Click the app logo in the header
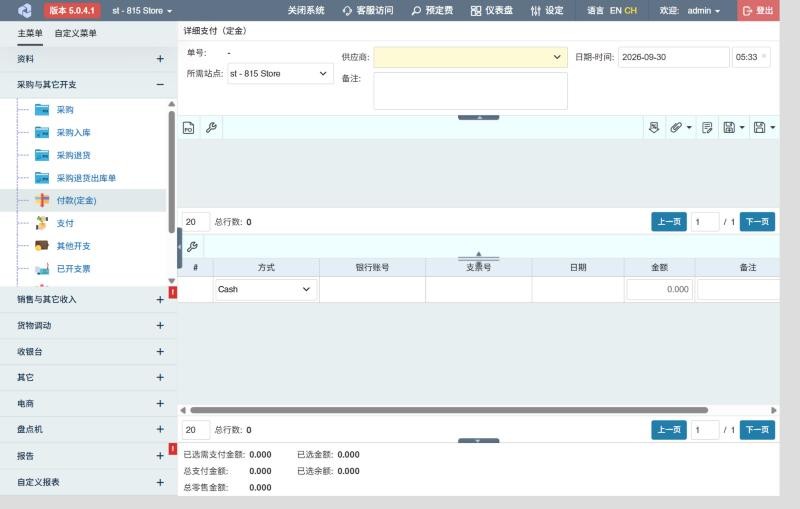The height and width of the screenshot is (509, 800). [x=24, y=10]
